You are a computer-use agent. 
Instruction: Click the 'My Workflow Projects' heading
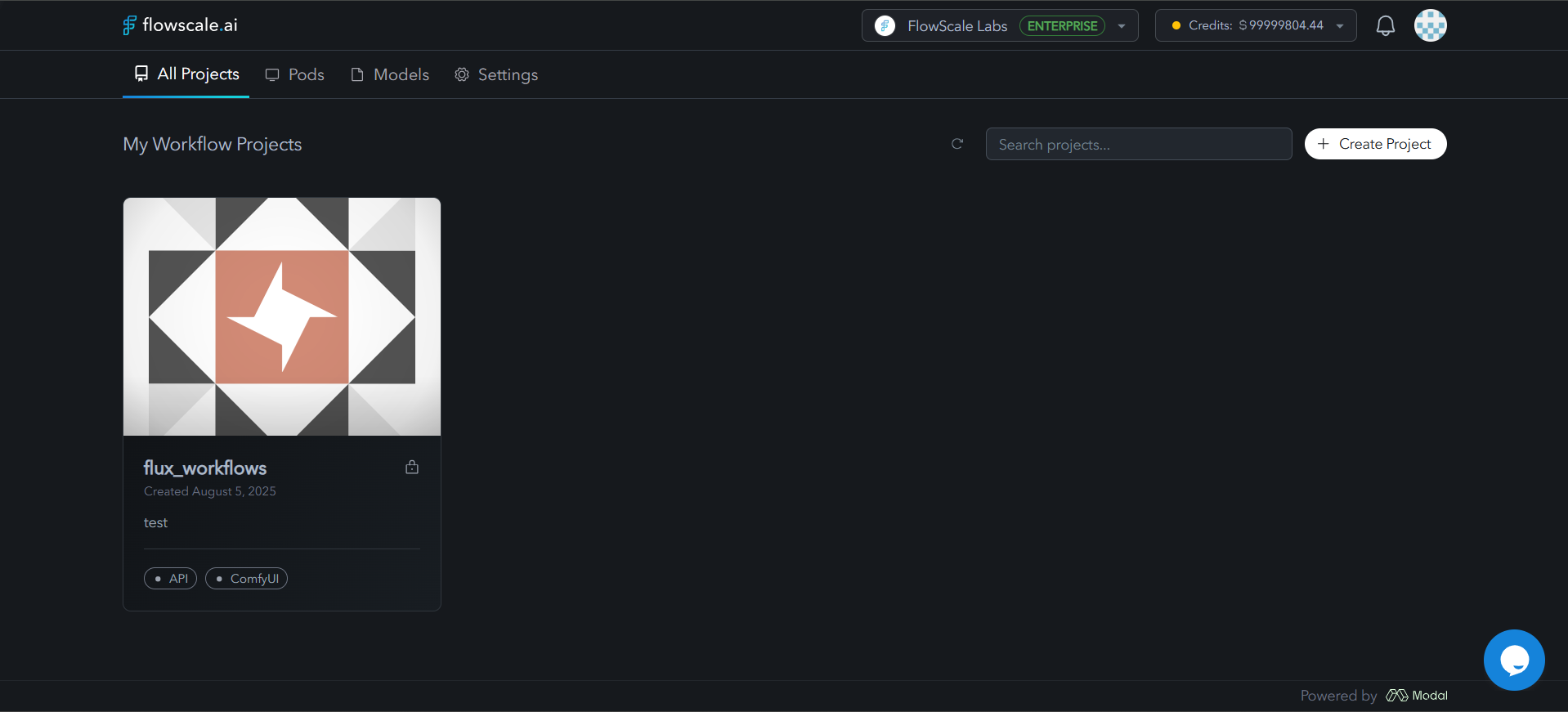[213, 144]
